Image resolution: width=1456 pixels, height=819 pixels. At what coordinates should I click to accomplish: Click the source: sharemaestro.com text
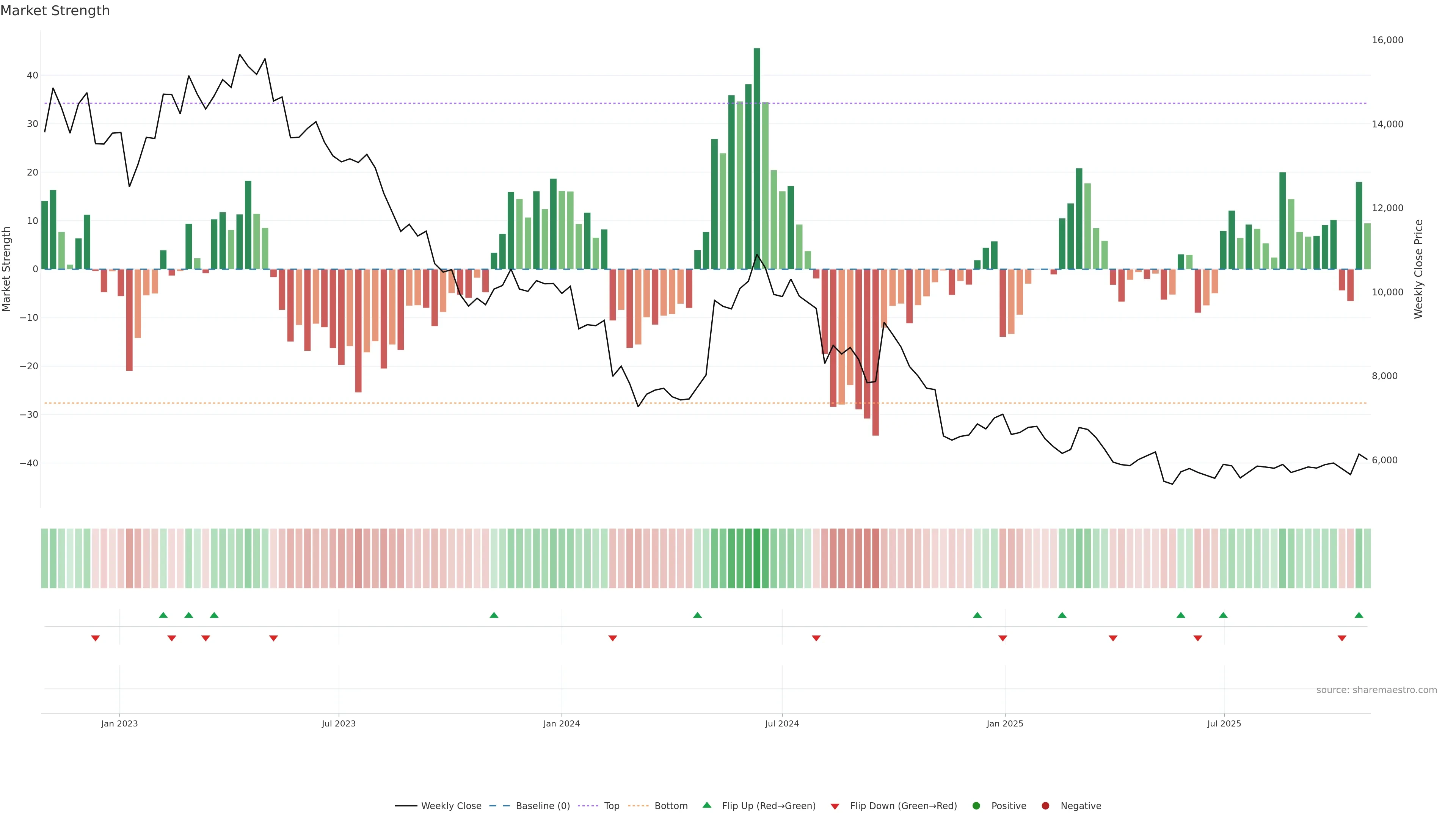[x=1376, y=690]
